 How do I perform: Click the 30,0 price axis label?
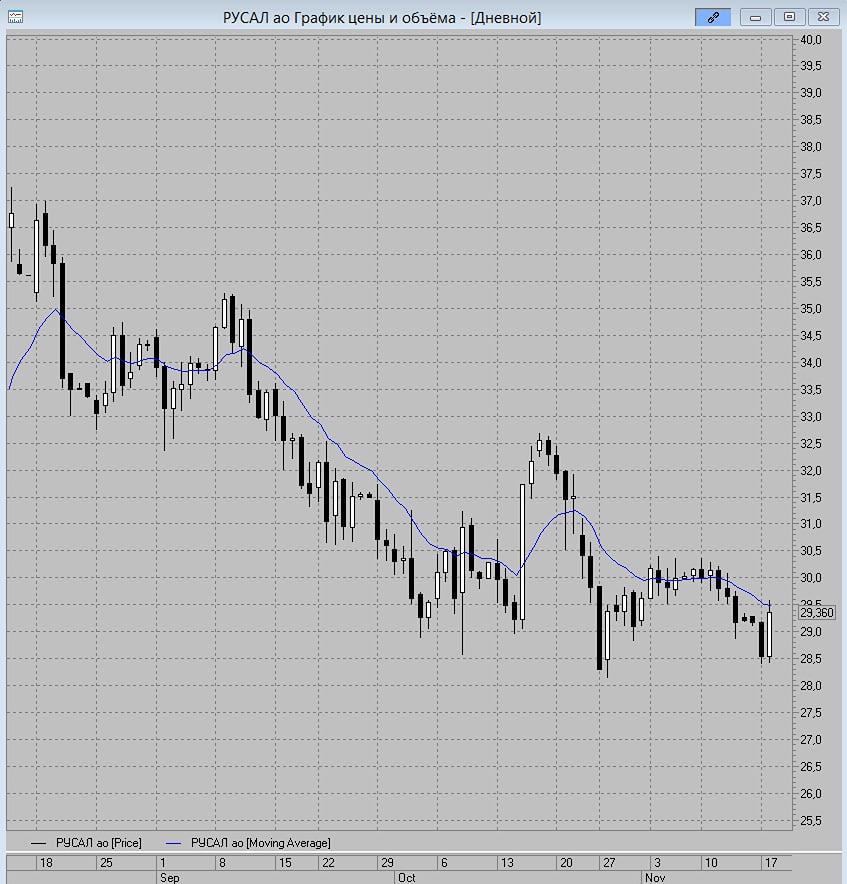811,578
